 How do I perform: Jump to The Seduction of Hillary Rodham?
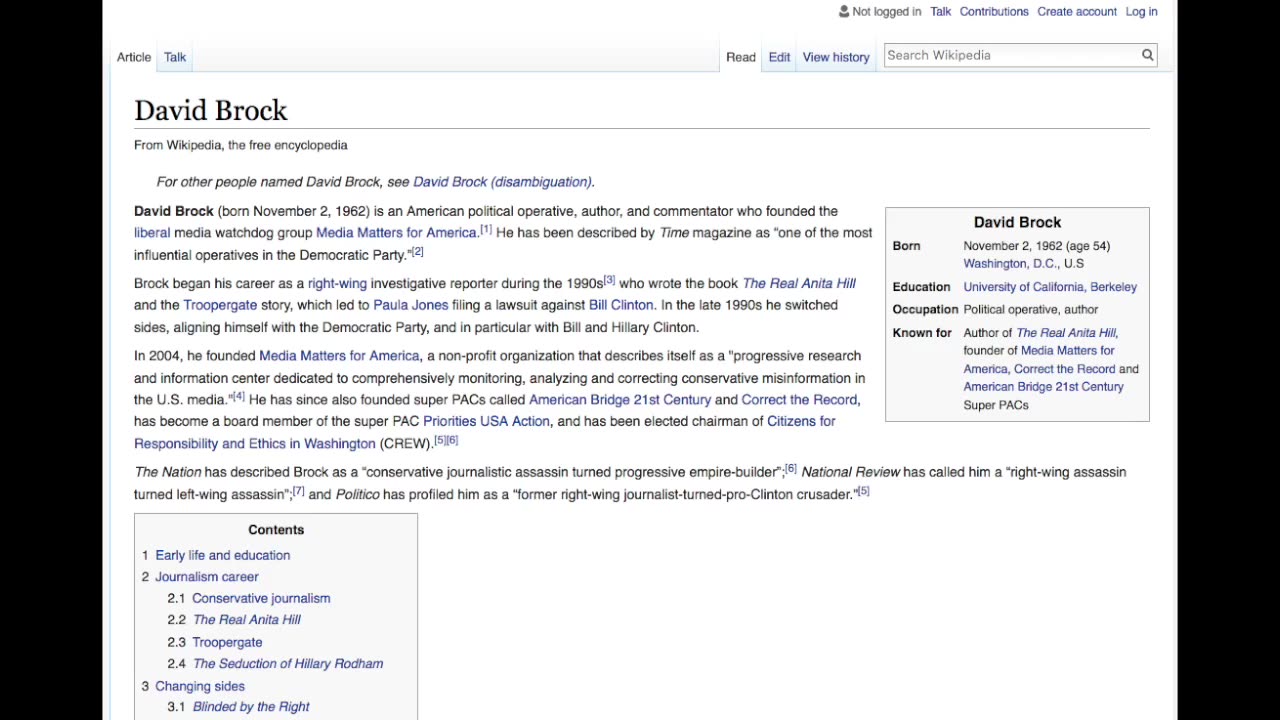tap(288, 664)
